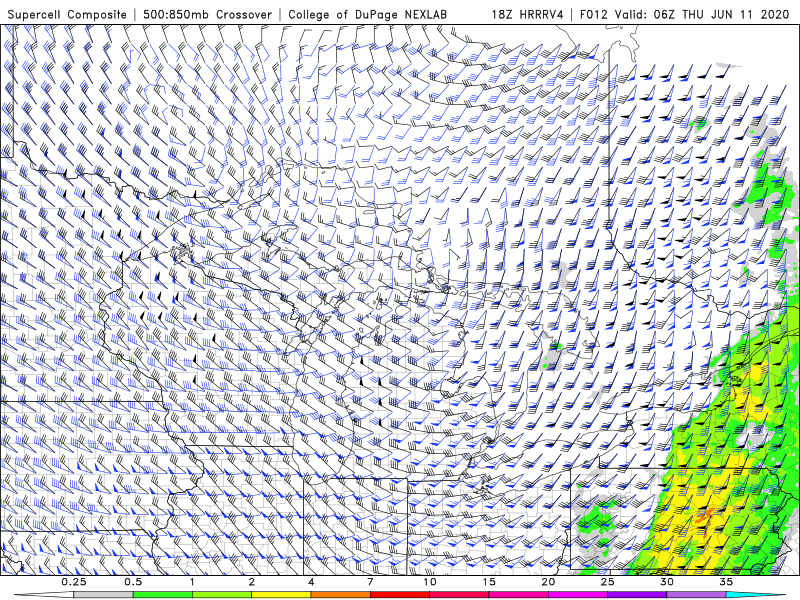Screen dimensions: 800x600
Task: Click the 'Supercell Composite' title text
Action: [x=67, y=15]
